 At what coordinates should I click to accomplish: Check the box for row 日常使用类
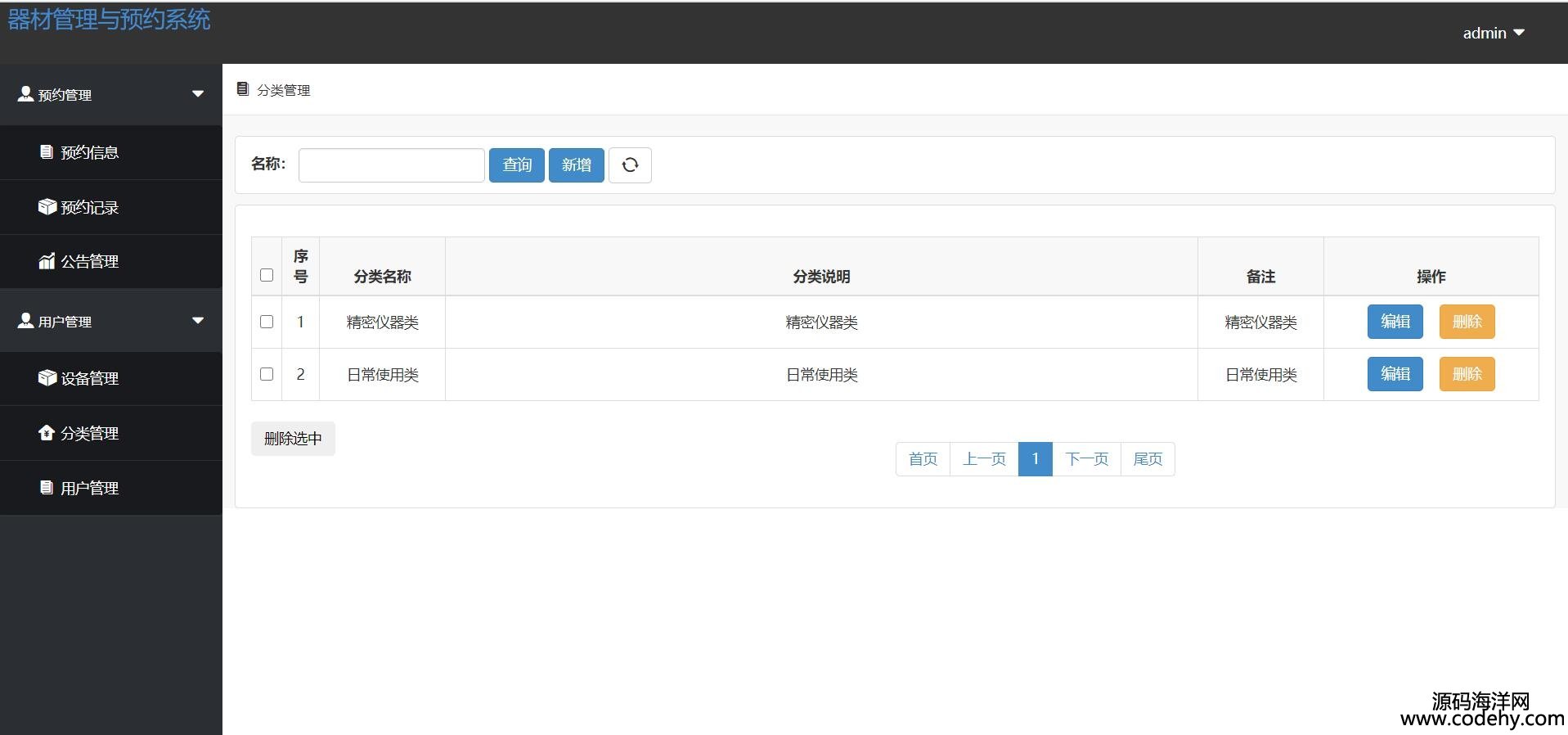(x=267, y=374)
